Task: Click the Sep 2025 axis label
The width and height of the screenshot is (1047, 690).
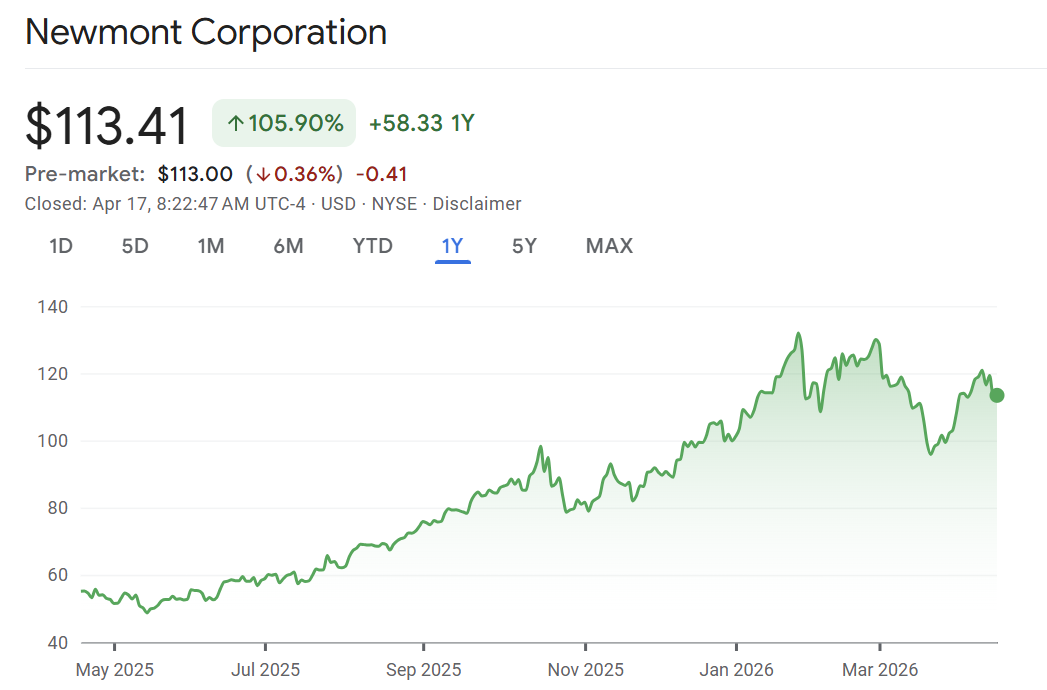Action: click(423, 670)
